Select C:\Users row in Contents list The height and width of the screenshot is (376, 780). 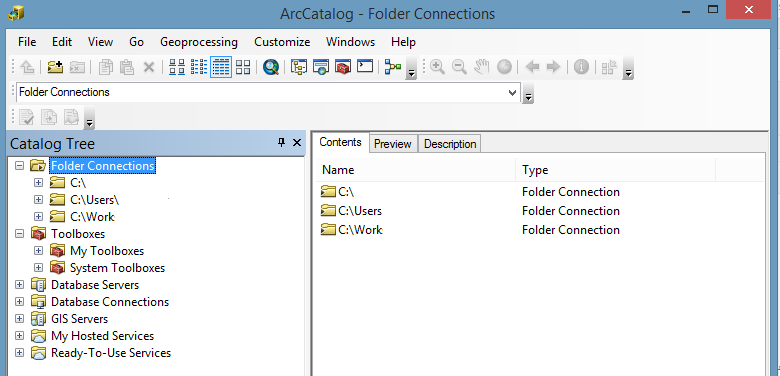[x=351, y=211]
